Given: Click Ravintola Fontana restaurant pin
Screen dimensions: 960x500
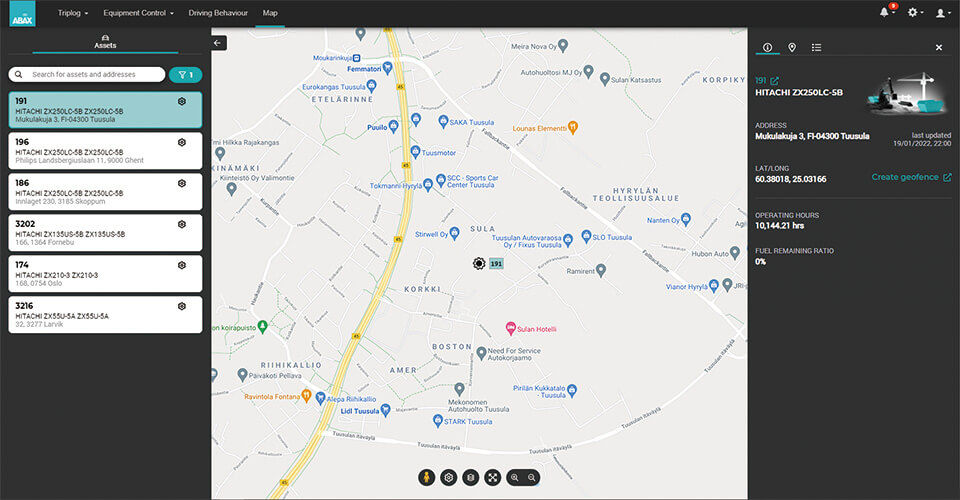Looking at the screenshot, I should 306,395.
